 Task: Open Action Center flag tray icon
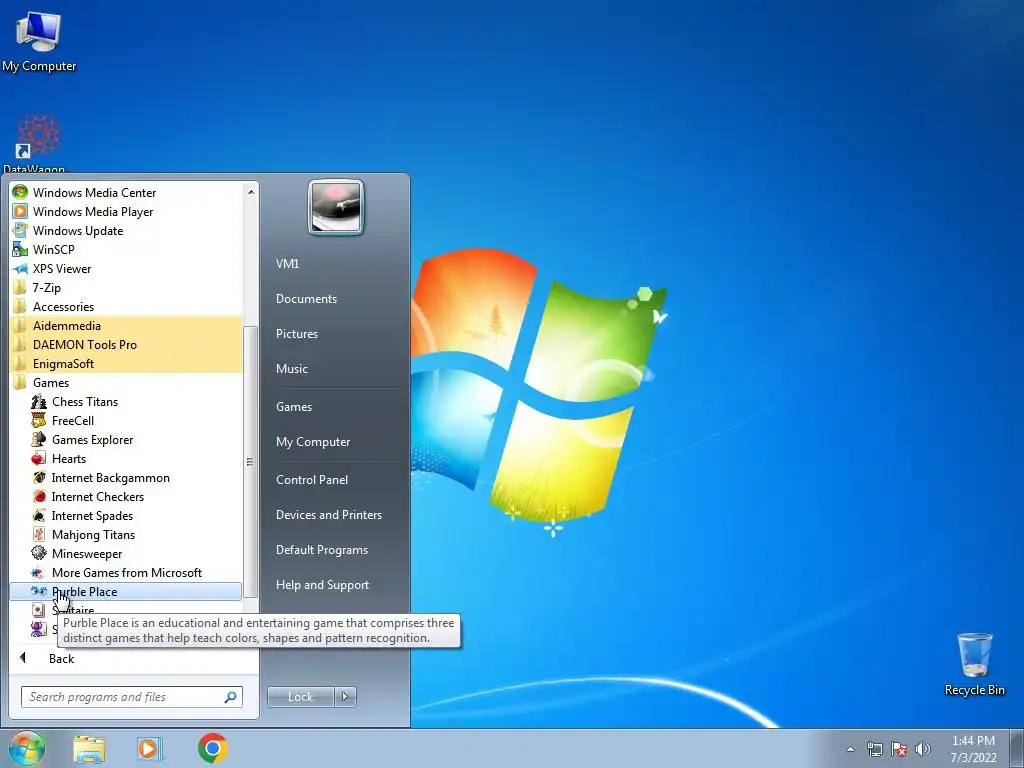[899, 749]
